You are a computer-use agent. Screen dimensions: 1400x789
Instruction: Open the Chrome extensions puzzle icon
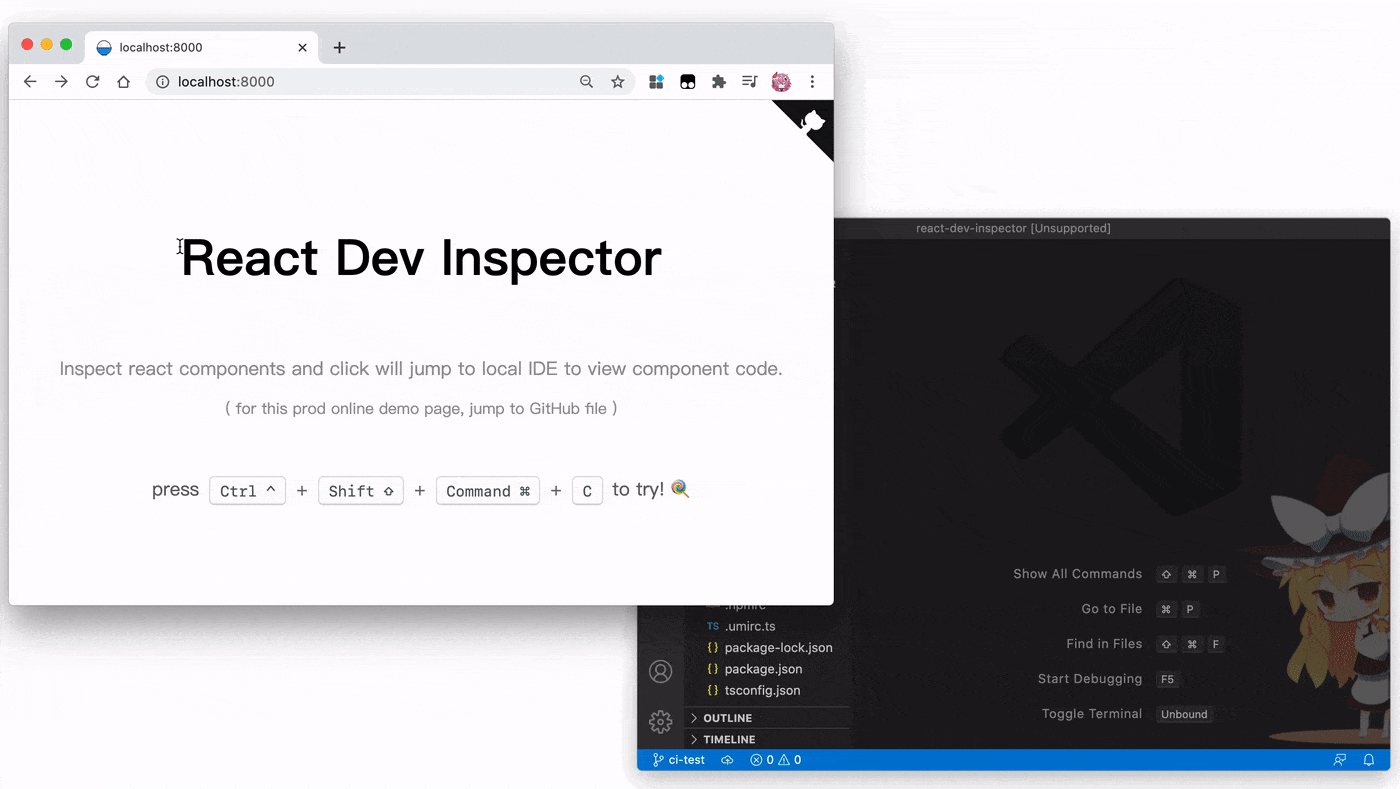coord(719,81)
